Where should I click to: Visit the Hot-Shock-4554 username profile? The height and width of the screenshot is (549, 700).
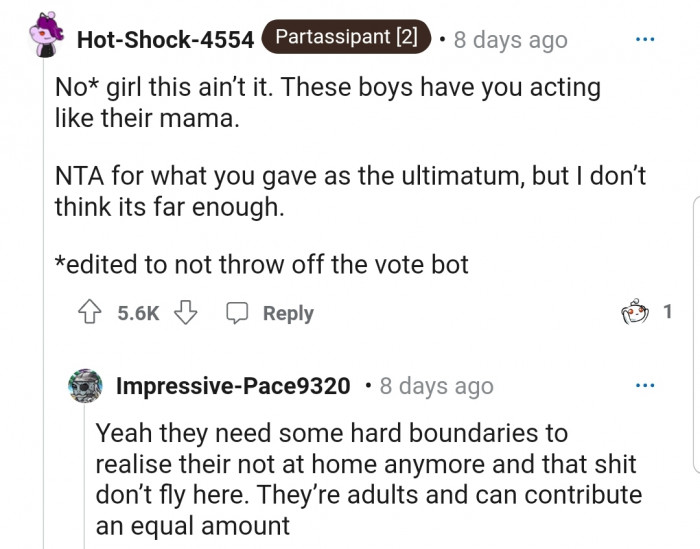point(165,40)
